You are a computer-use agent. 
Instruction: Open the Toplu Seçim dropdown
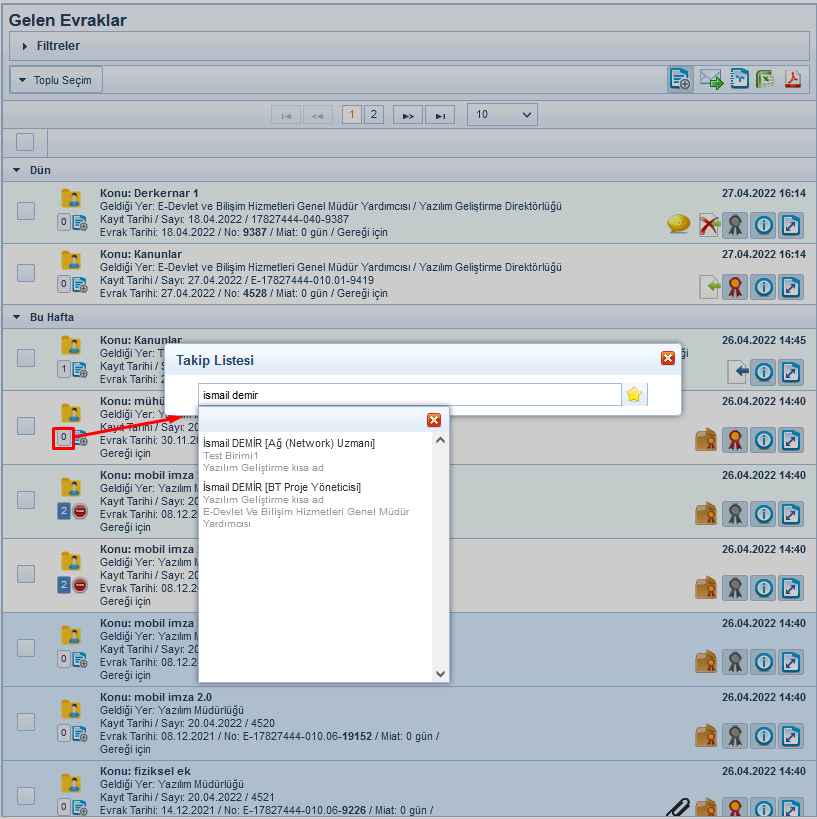[x=57, y=80]
